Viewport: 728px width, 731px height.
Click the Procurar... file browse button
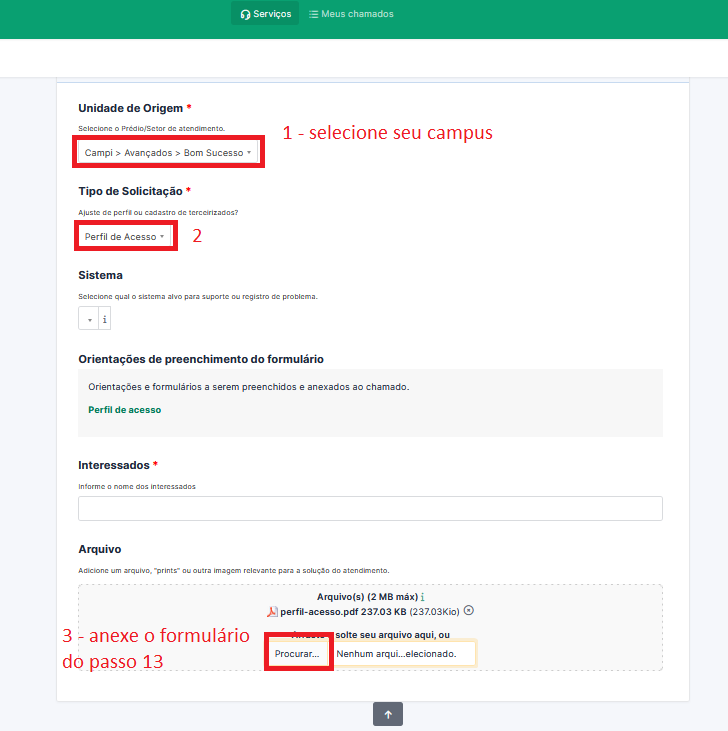click(x=298, y=653)
